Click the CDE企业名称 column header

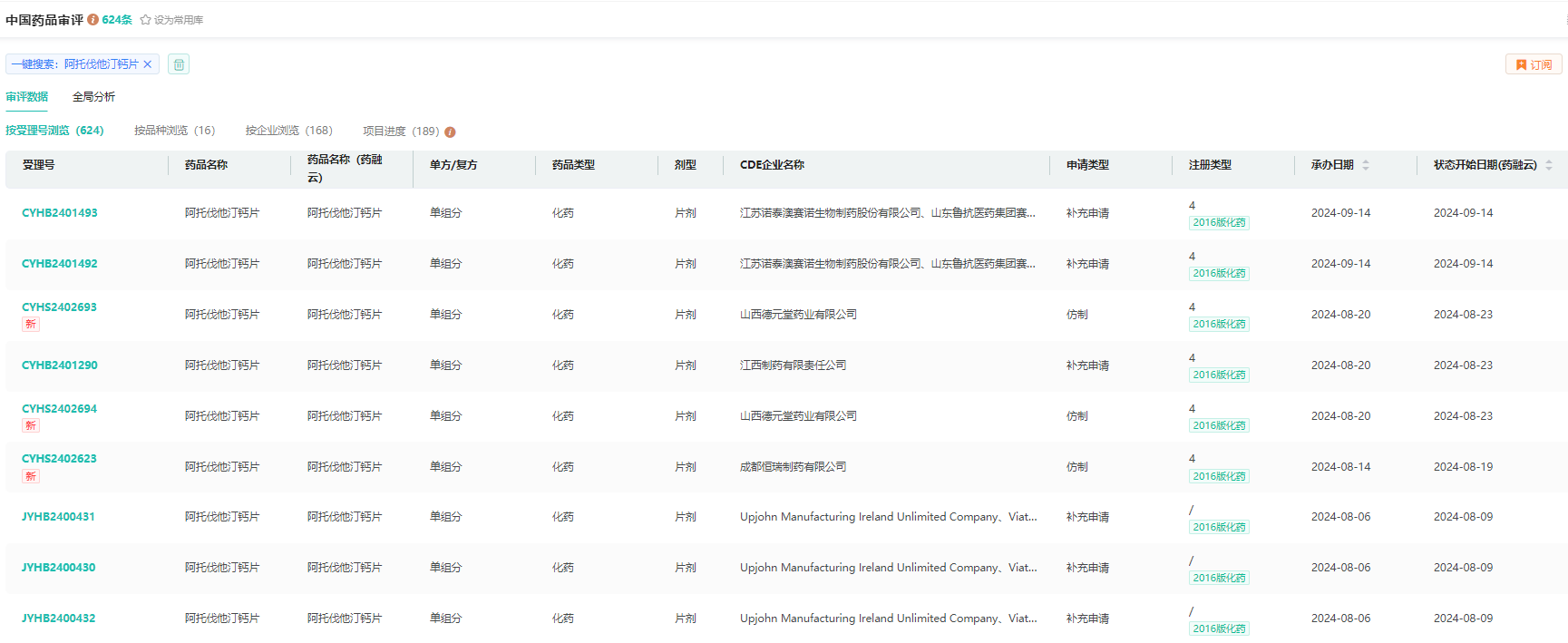[772, 165]
